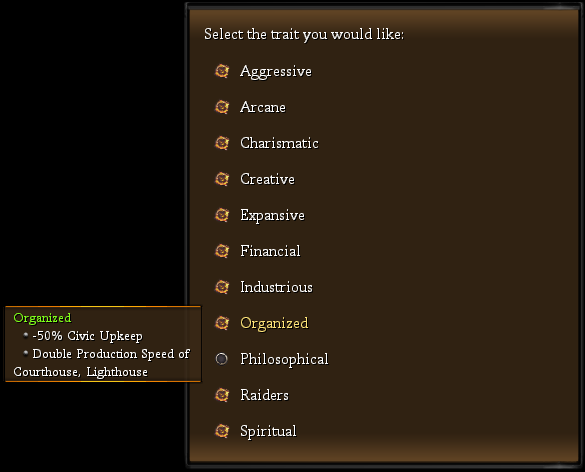
Task: Pick the Arcane trait label
Action: click(263, 107)
